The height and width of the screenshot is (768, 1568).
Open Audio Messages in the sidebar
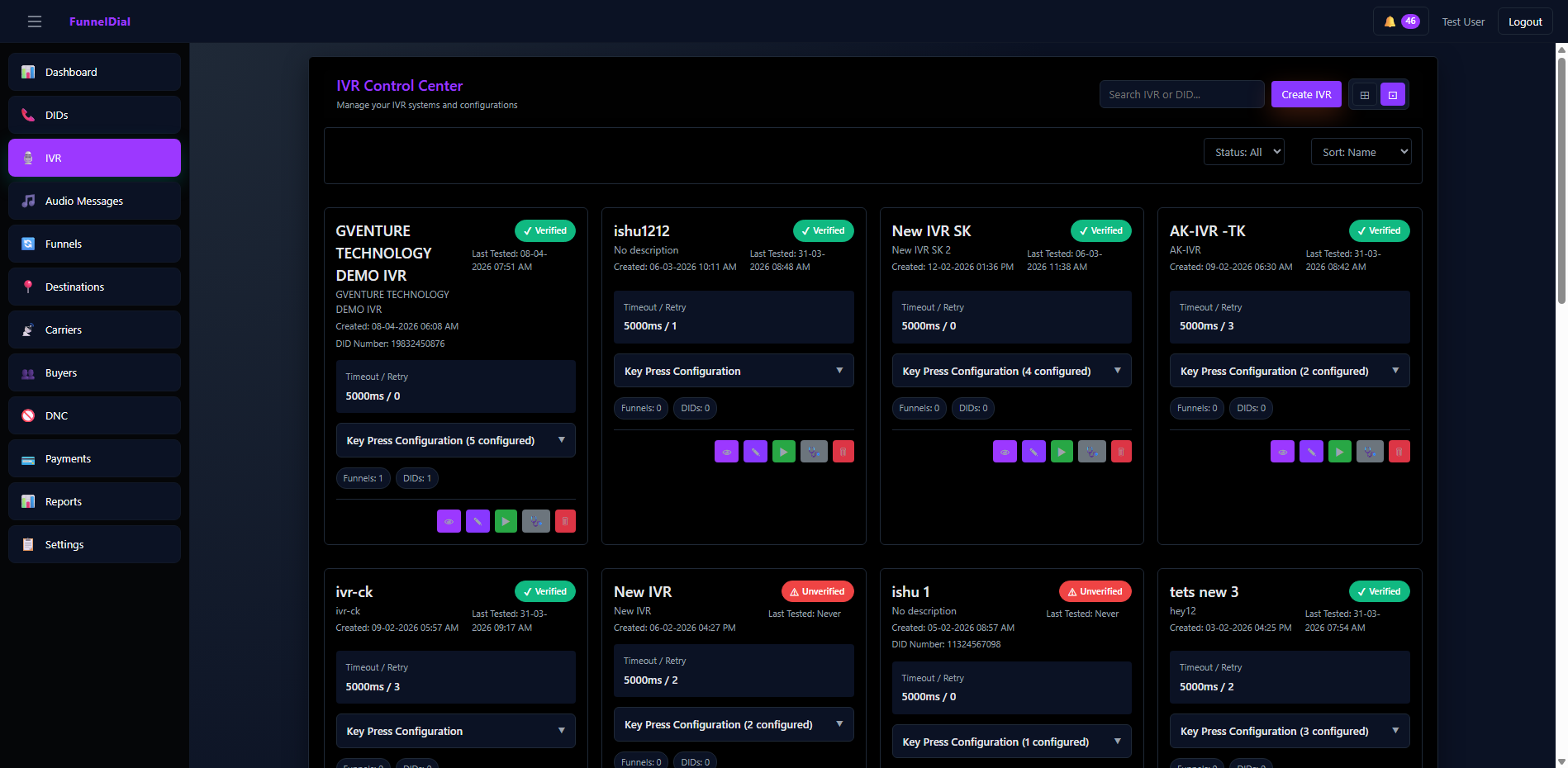pos(94,201)
